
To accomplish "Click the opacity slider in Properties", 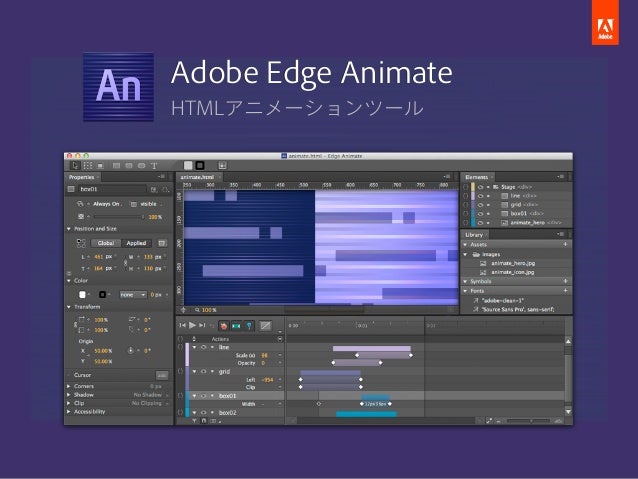I will (x=118, y=217).
